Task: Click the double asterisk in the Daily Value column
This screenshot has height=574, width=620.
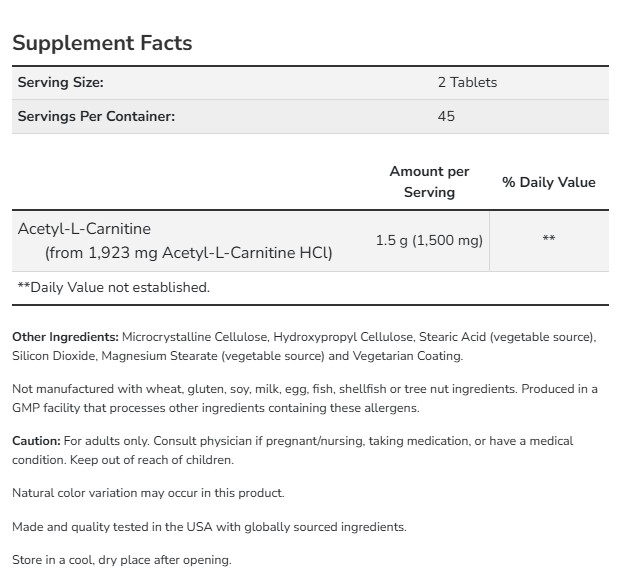Action: 549,240
